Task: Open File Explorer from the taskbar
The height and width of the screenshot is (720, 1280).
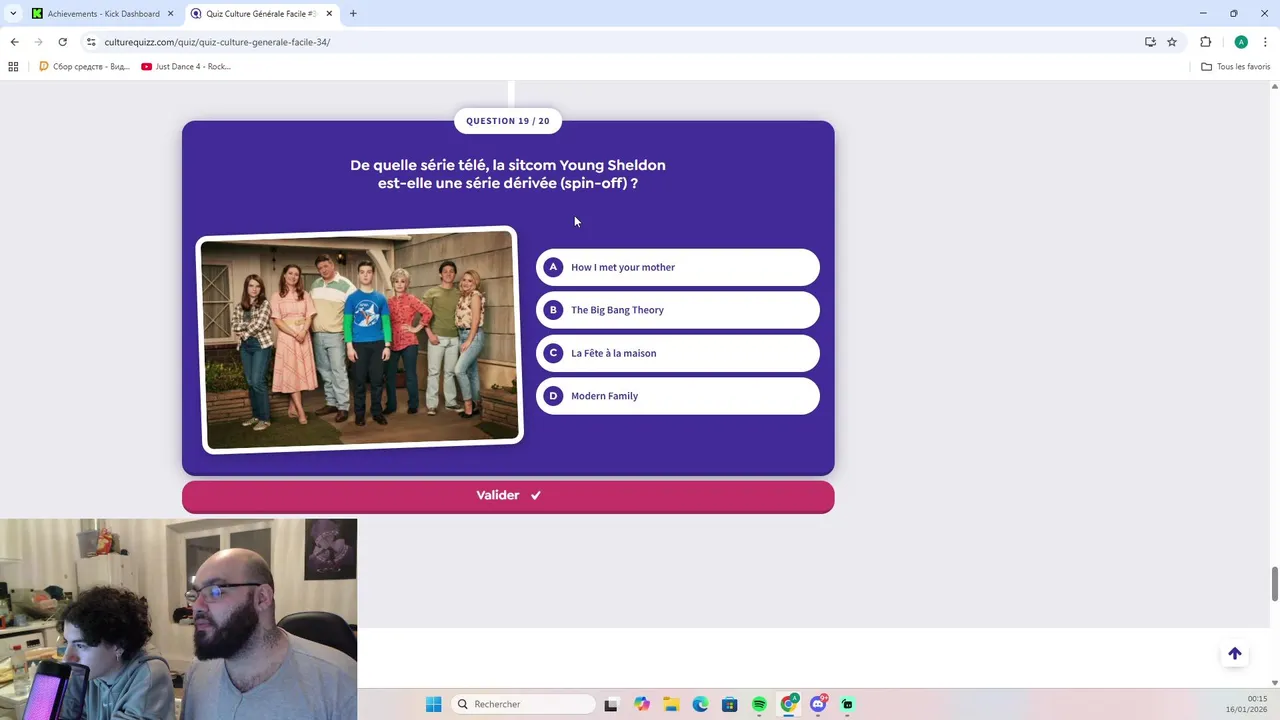Action: click(x=670, y=704)
